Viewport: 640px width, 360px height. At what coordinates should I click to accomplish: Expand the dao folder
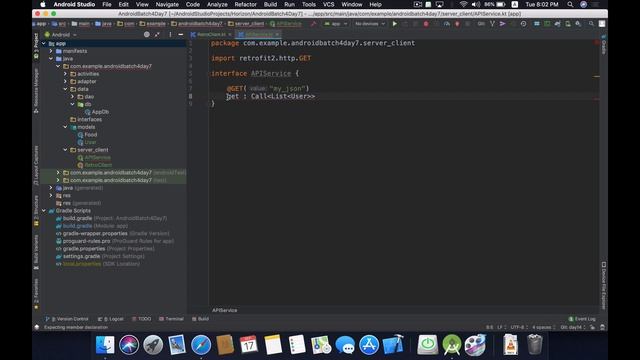[73, 97]
